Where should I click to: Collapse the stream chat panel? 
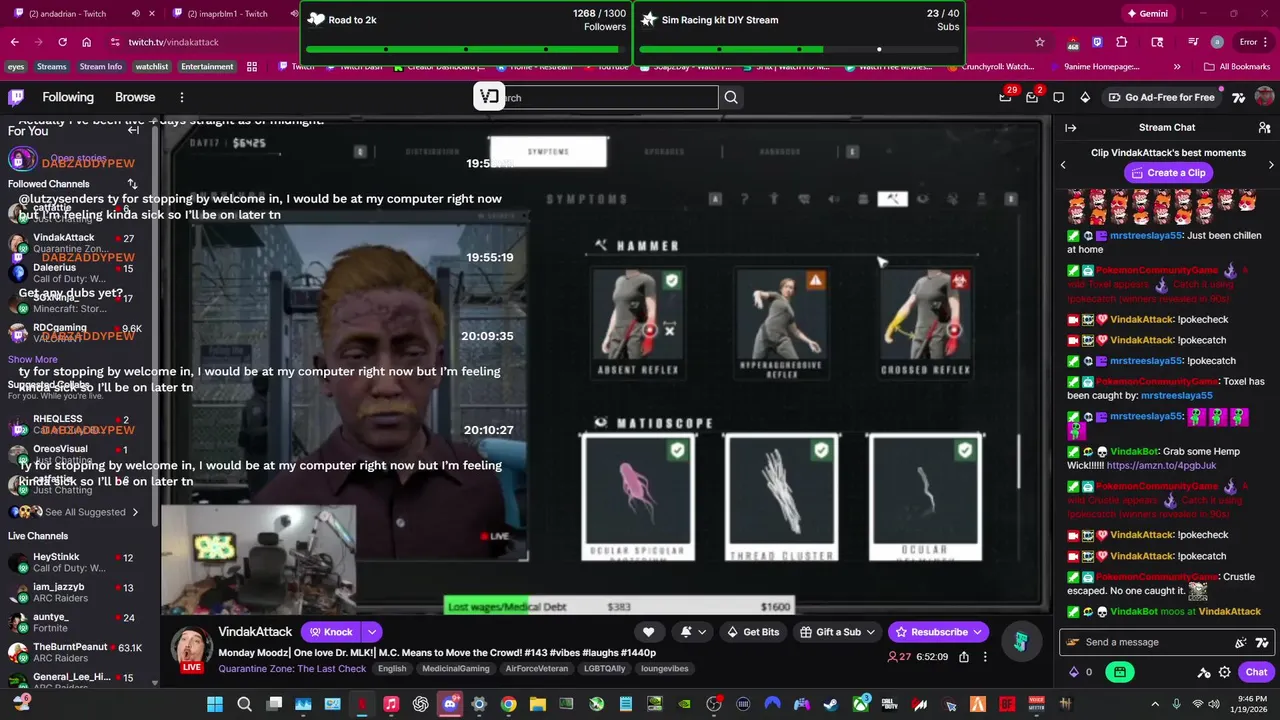[x=1070, y=128]
